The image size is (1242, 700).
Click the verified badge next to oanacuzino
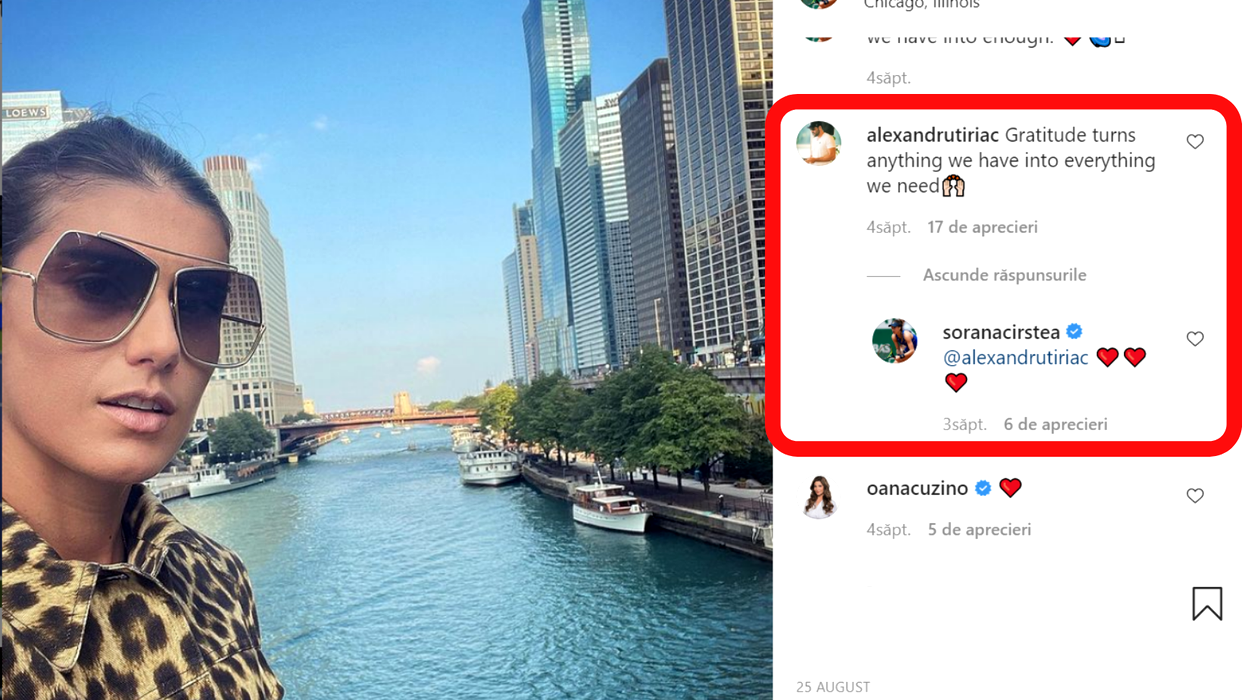(983, 488)
